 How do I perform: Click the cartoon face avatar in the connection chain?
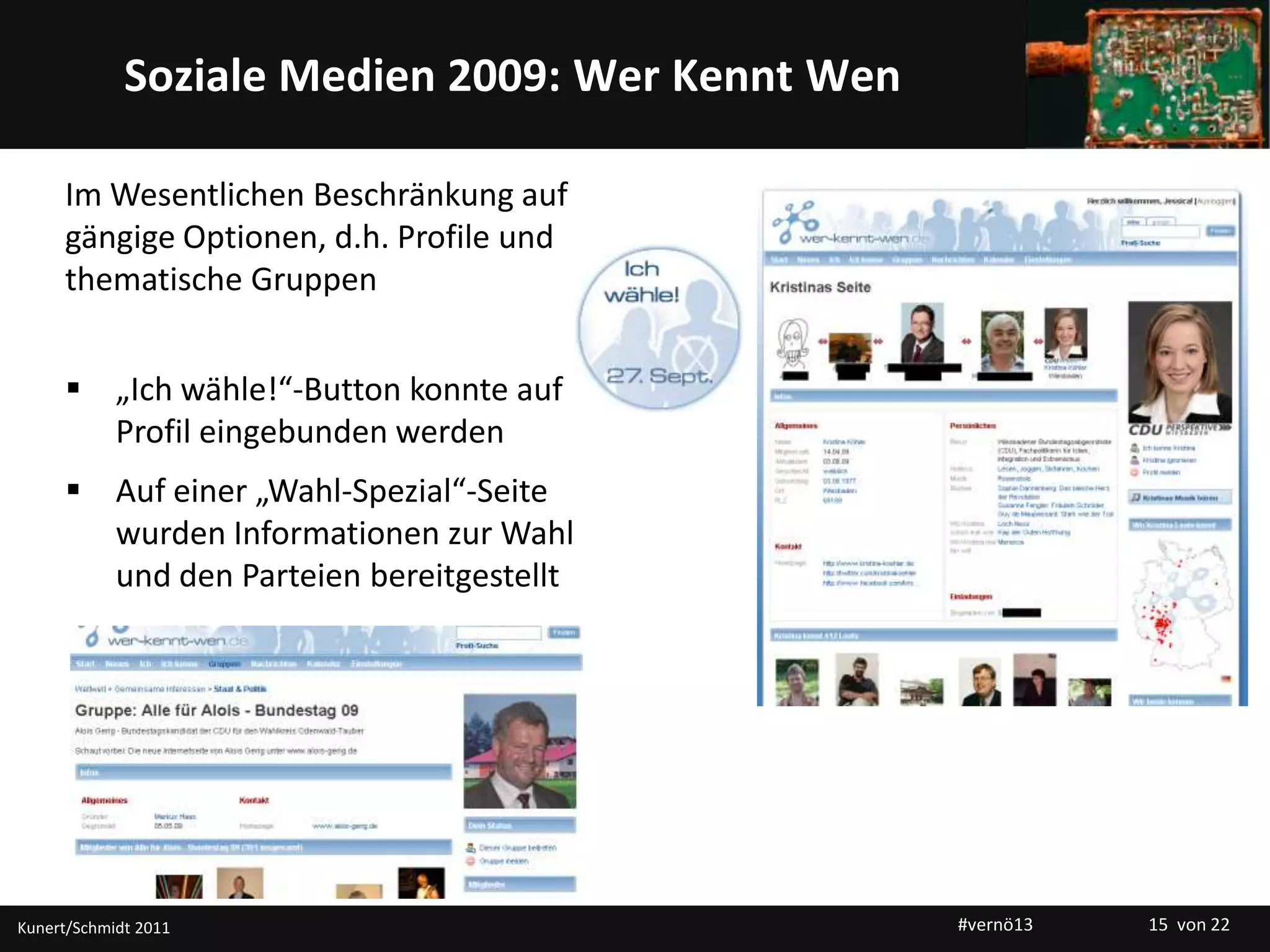point(793,344)
